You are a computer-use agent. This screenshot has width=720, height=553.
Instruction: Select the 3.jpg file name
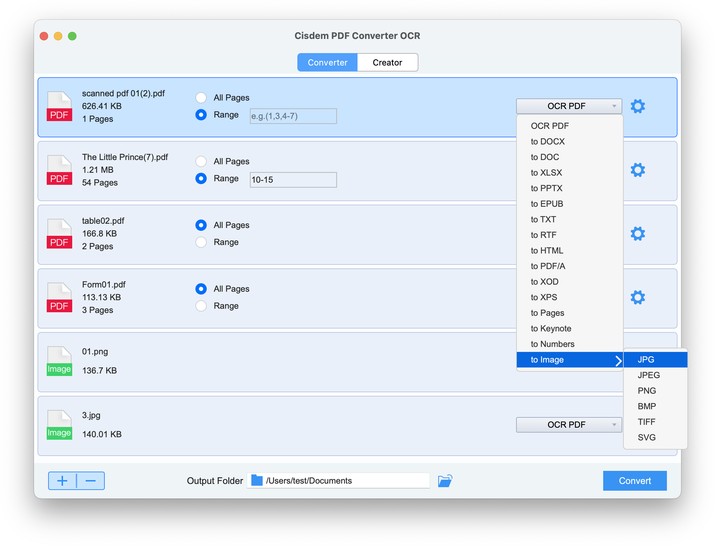(91, 418)
